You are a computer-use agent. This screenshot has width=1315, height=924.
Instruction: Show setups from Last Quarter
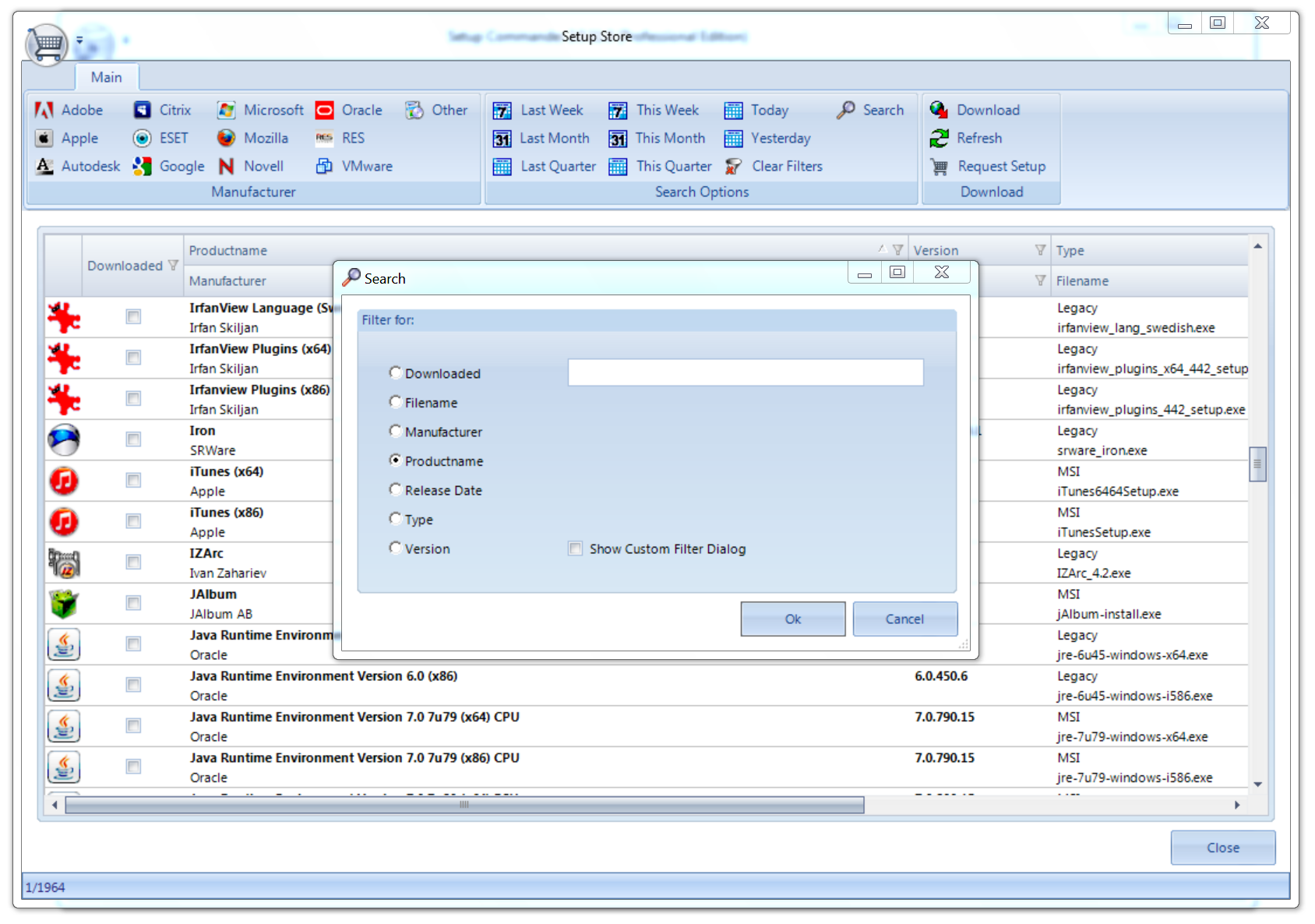[544, 166]
